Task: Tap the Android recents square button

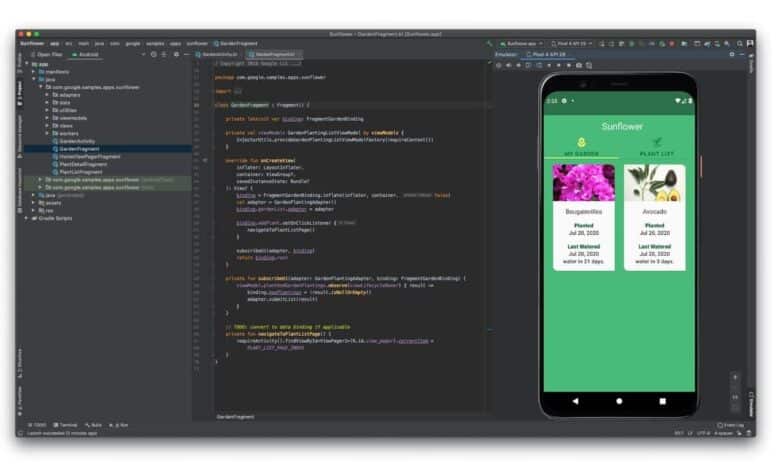Action: (663, 400)
